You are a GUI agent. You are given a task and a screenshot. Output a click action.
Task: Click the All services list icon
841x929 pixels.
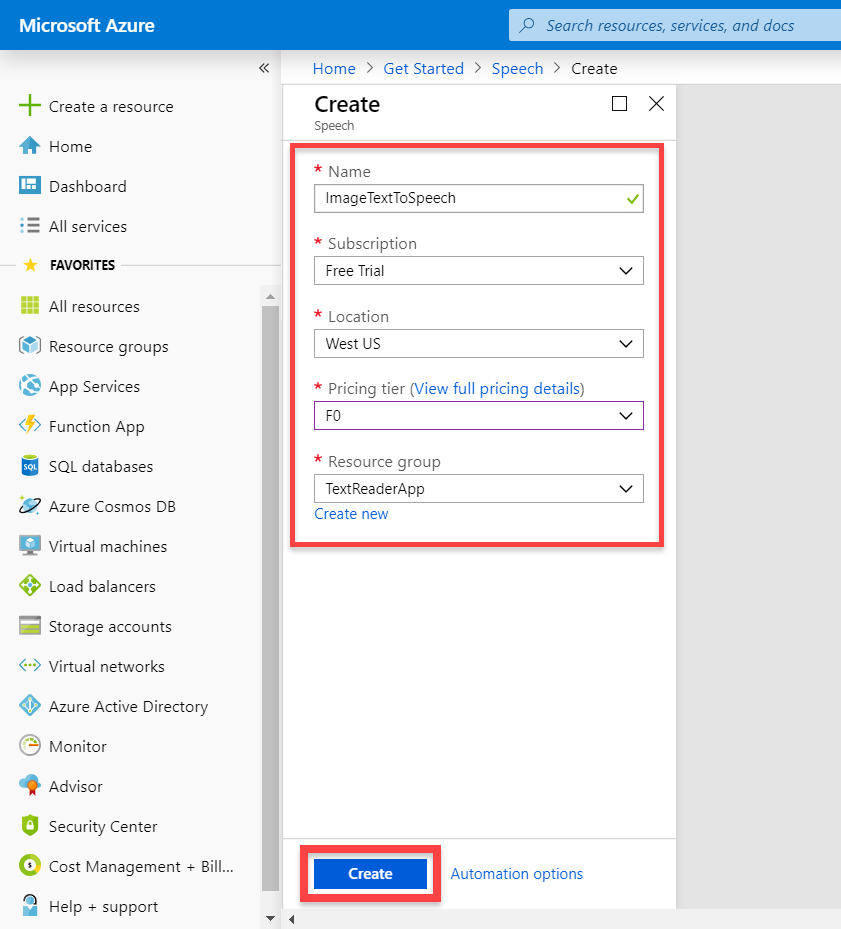[30, 226]
